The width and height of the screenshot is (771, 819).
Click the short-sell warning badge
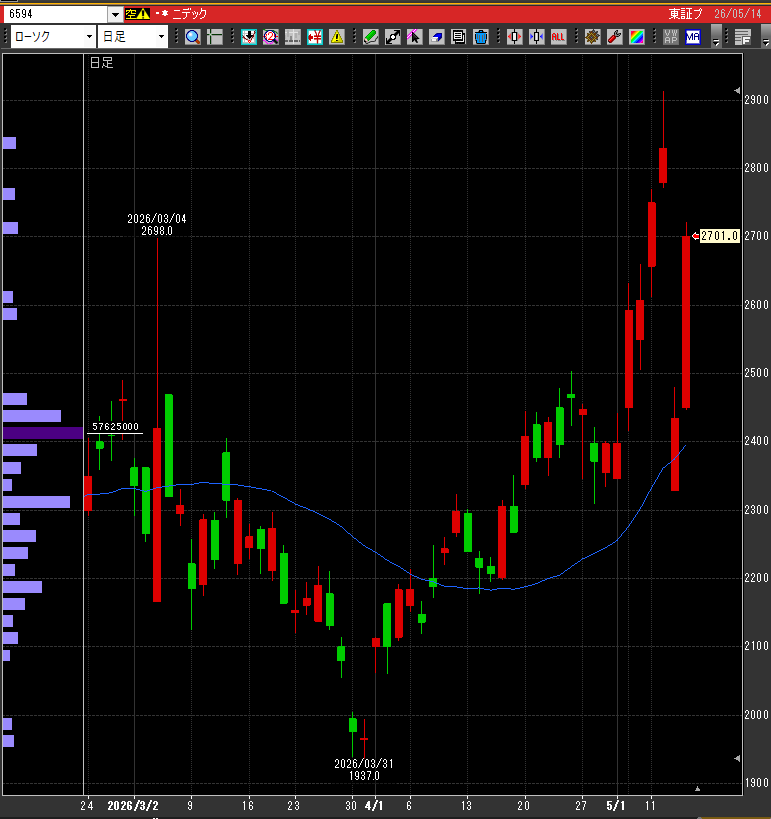pyautogui.click(x=137, y=14)
